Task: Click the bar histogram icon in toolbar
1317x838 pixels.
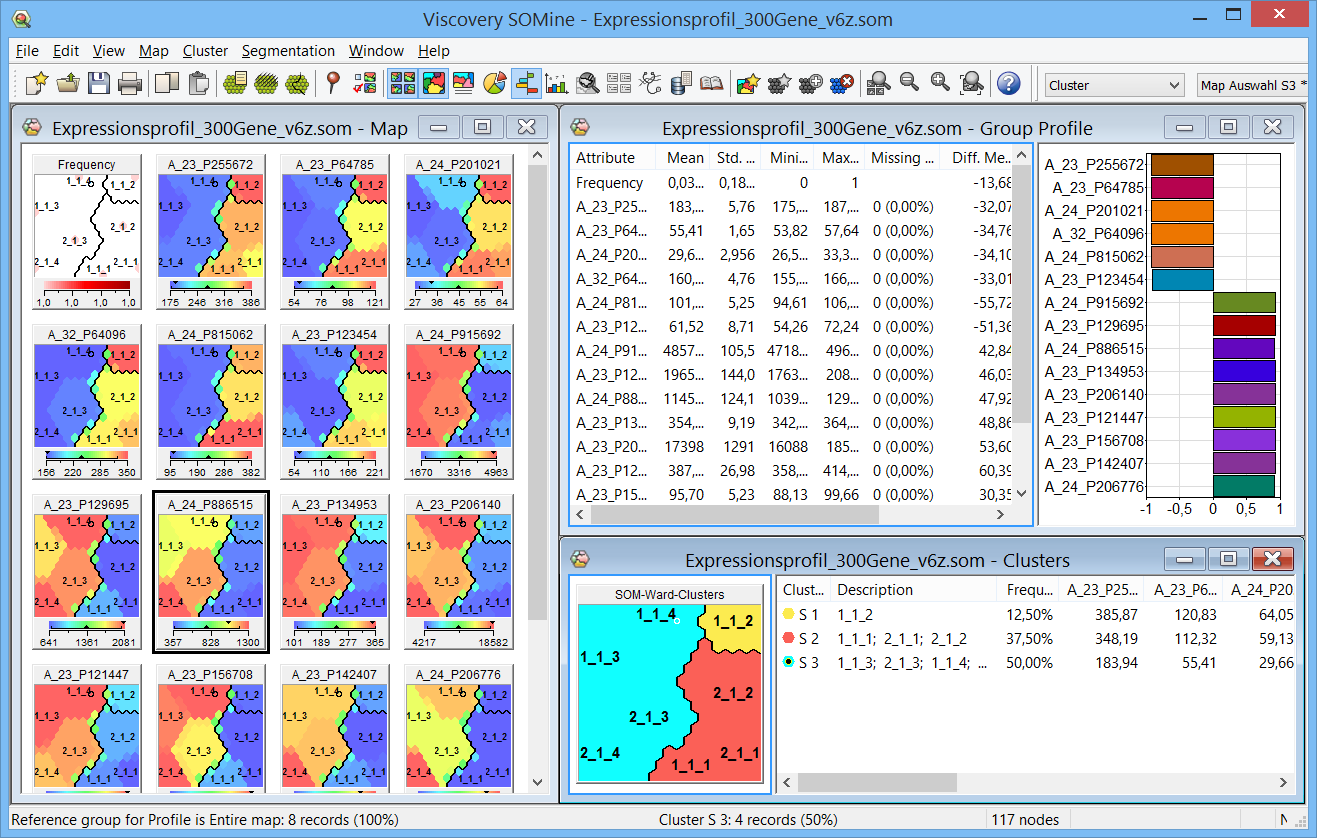Action: 557,84
